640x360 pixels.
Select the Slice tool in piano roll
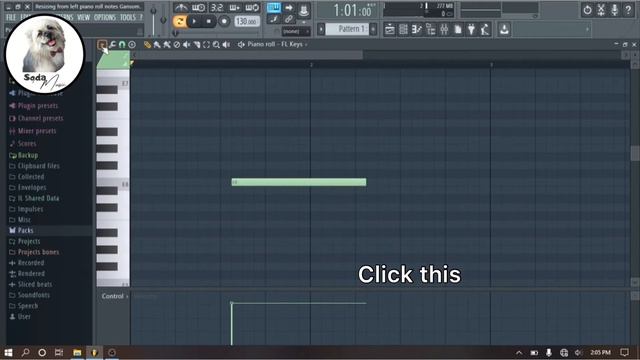tap(196, 44)
